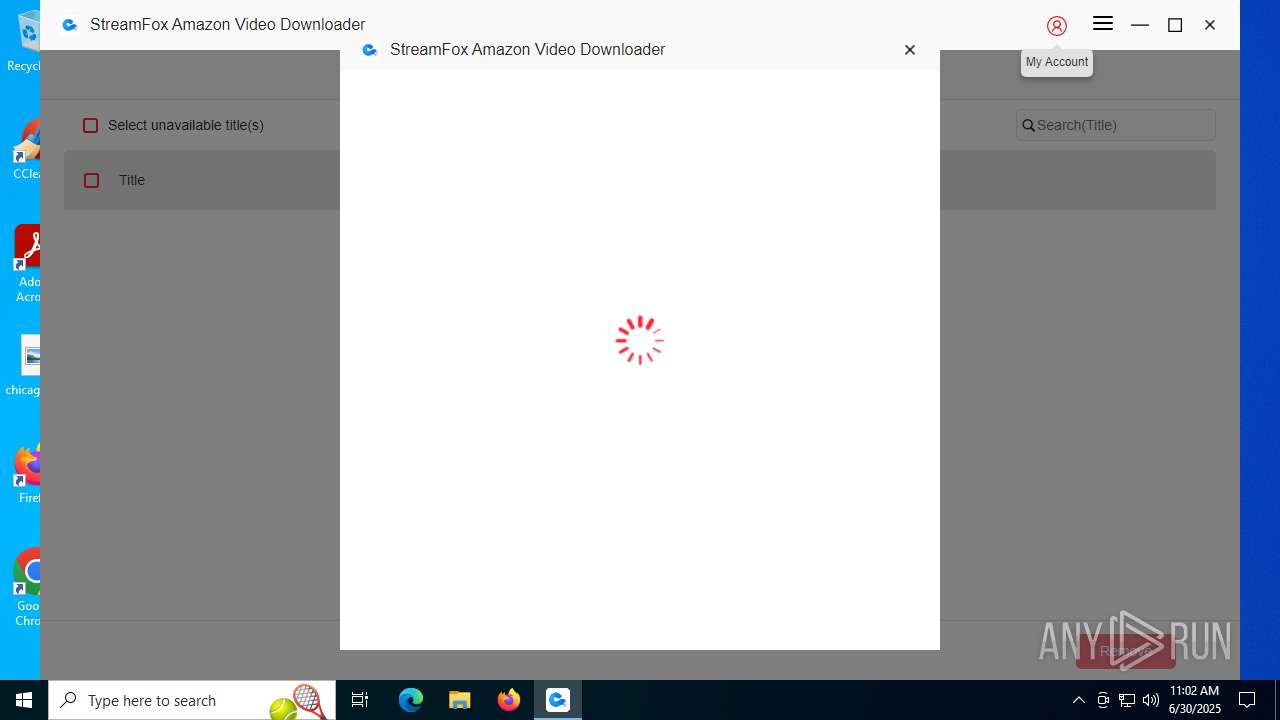Open Task View from the taskbar
This screenshot has width=1280, height=720.
coord(360,700)
